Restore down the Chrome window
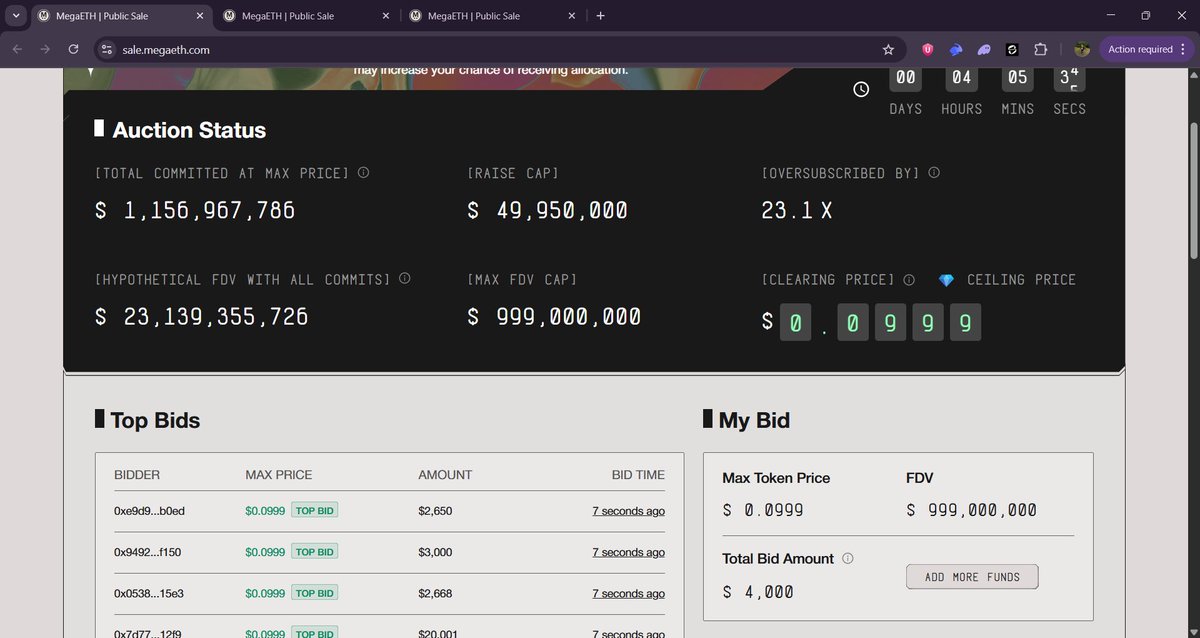1200x638 pixels. tap(1146, 16)
